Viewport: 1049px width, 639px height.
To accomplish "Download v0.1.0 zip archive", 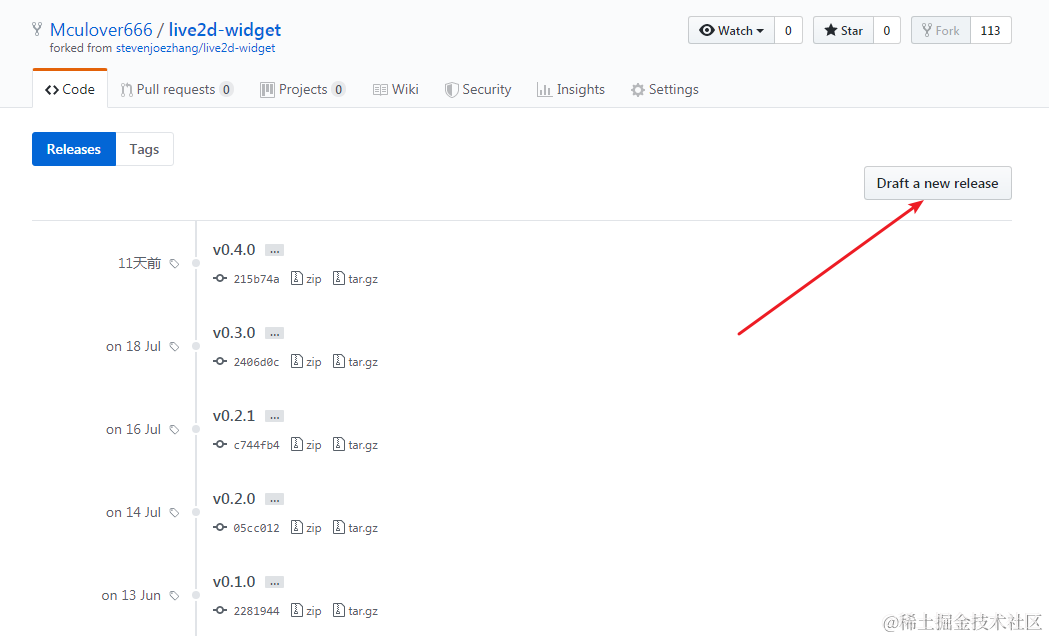I will (306, 610).
